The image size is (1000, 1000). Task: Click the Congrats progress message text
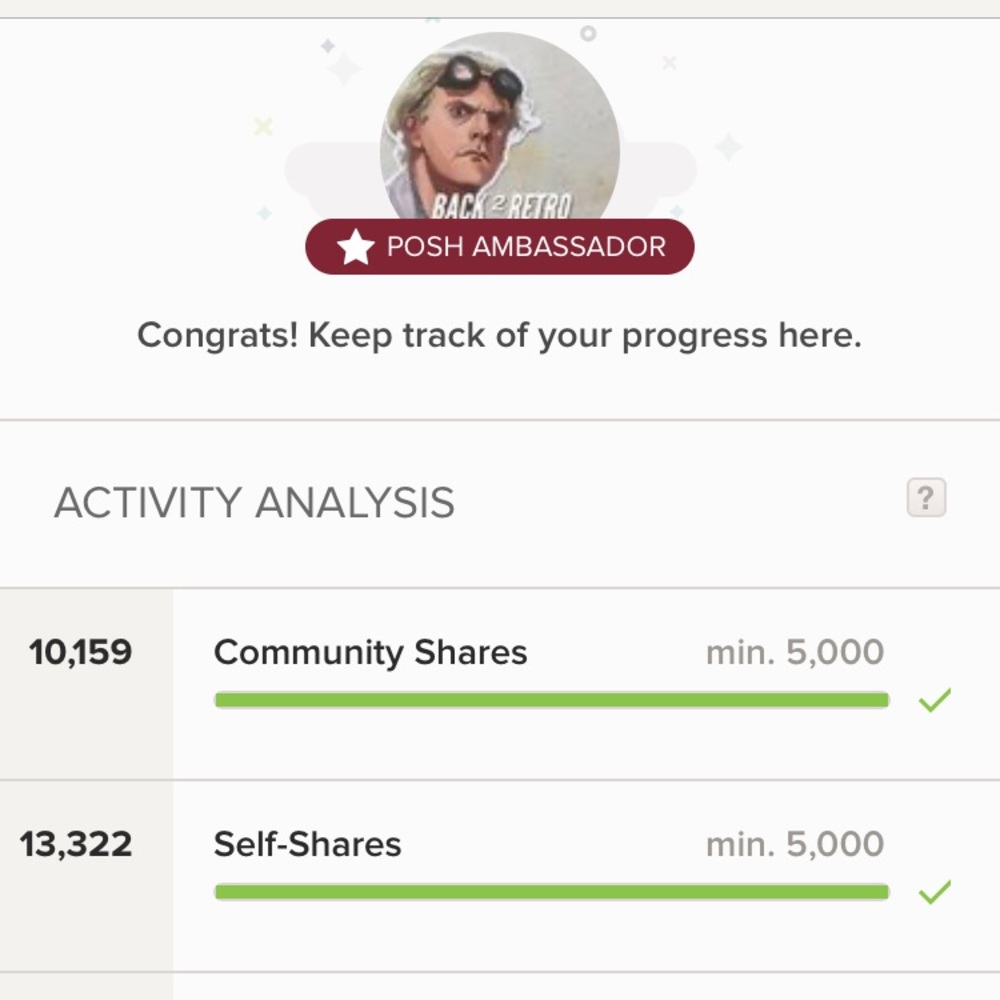click(499, 336)
